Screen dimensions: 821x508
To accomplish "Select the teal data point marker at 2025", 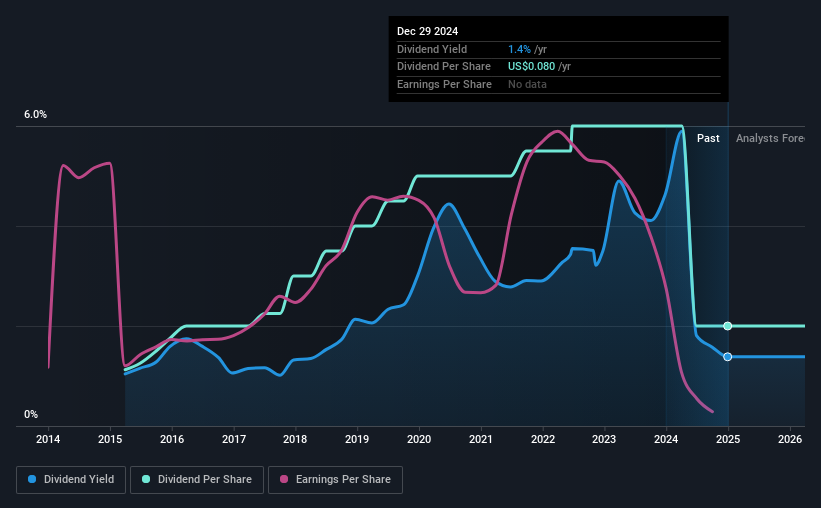I will [x=727, y=326].
